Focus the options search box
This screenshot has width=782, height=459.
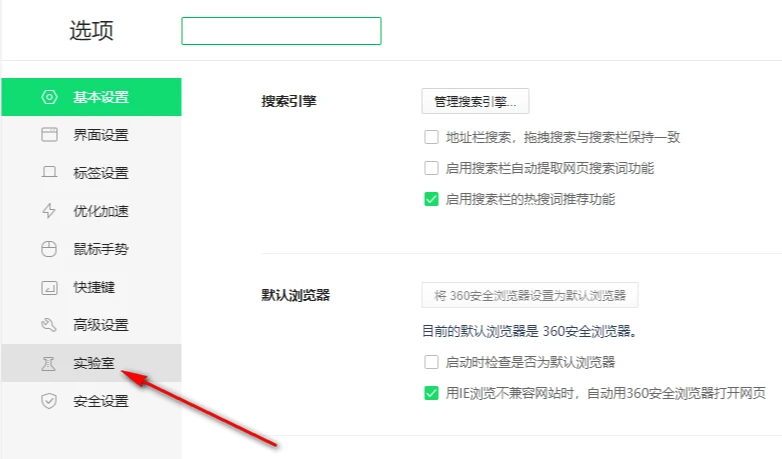tap(281, 31)
